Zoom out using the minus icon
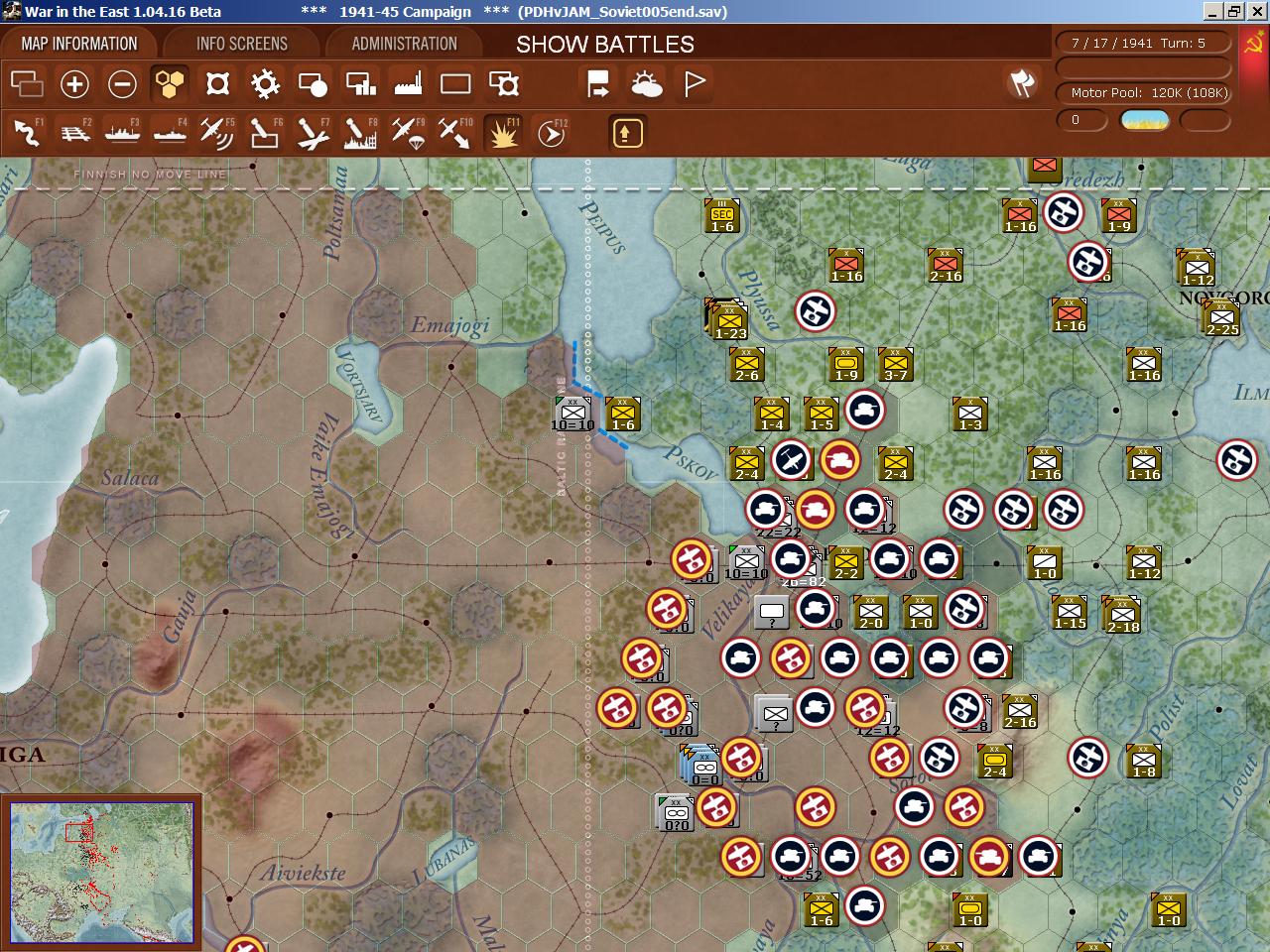This screenshot has height=952, width=1270. (x=122, y=84)
